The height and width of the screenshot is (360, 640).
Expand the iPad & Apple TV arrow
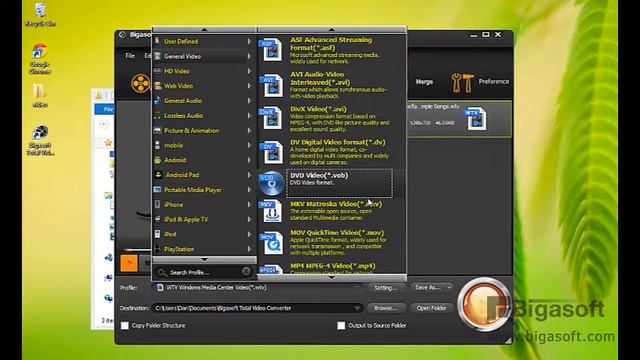(x=249, y=219)
